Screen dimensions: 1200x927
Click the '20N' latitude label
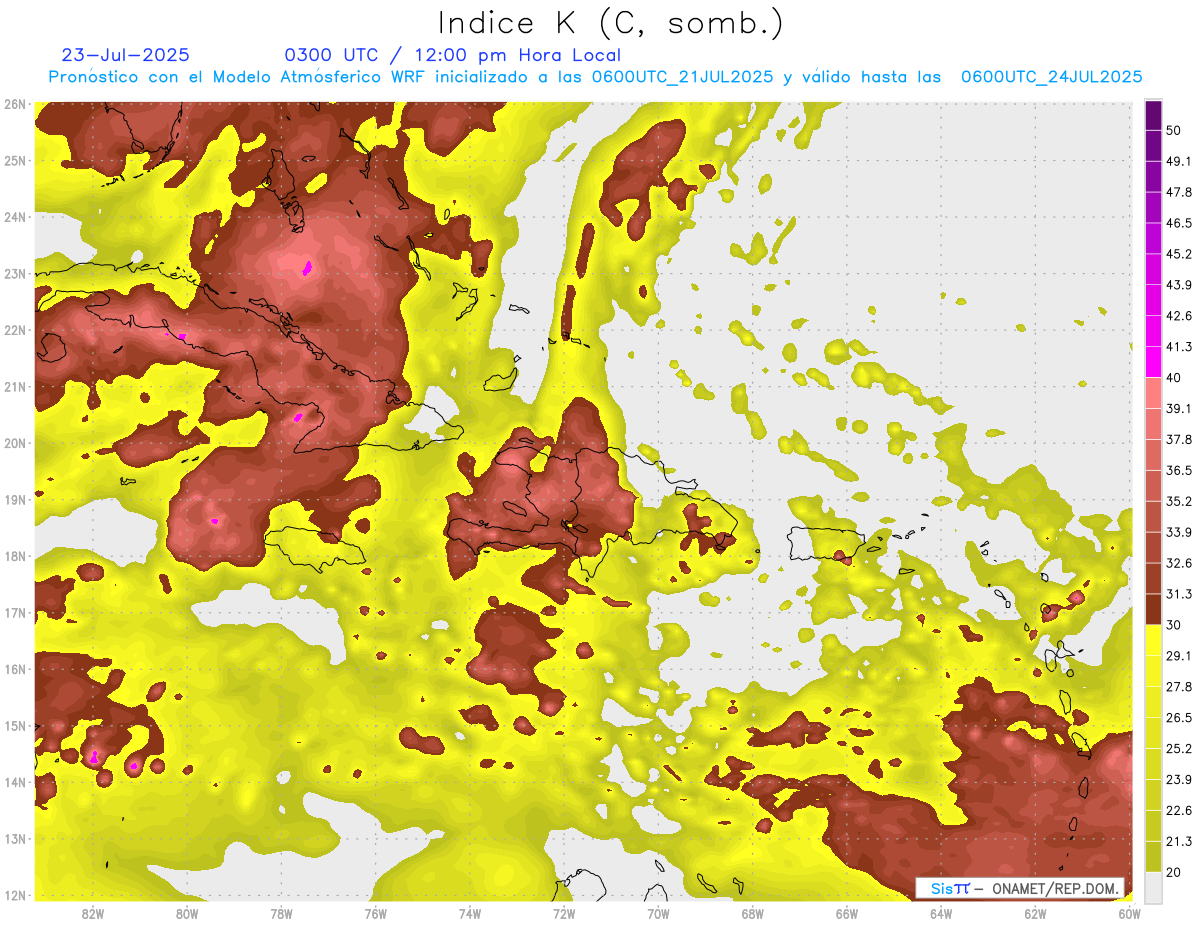tap(15, 443)
